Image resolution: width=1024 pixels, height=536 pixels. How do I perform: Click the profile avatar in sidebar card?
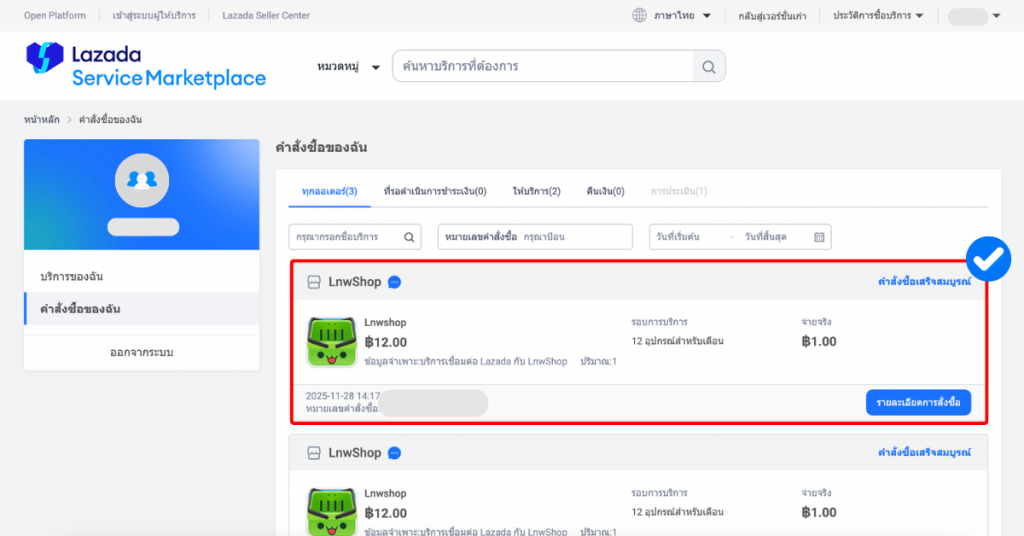tap(141, 180)
